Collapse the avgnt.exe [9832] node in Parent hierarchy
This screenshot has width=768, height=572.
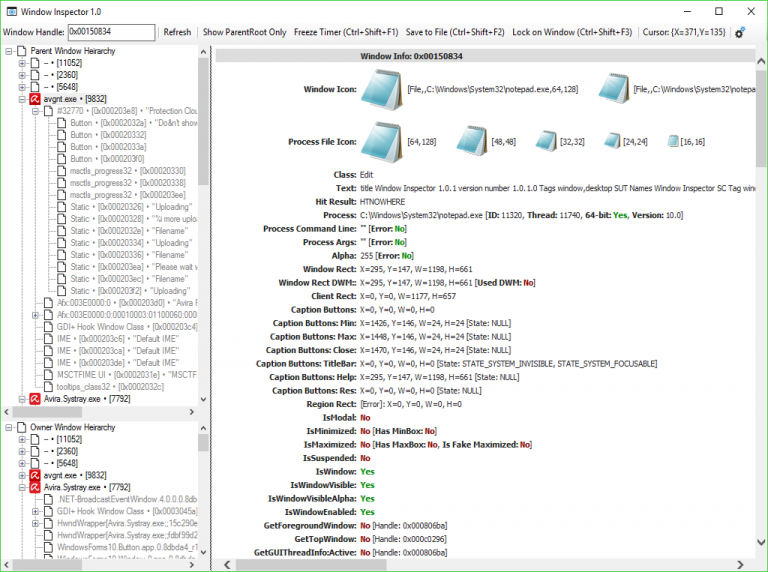pos(22,99)
